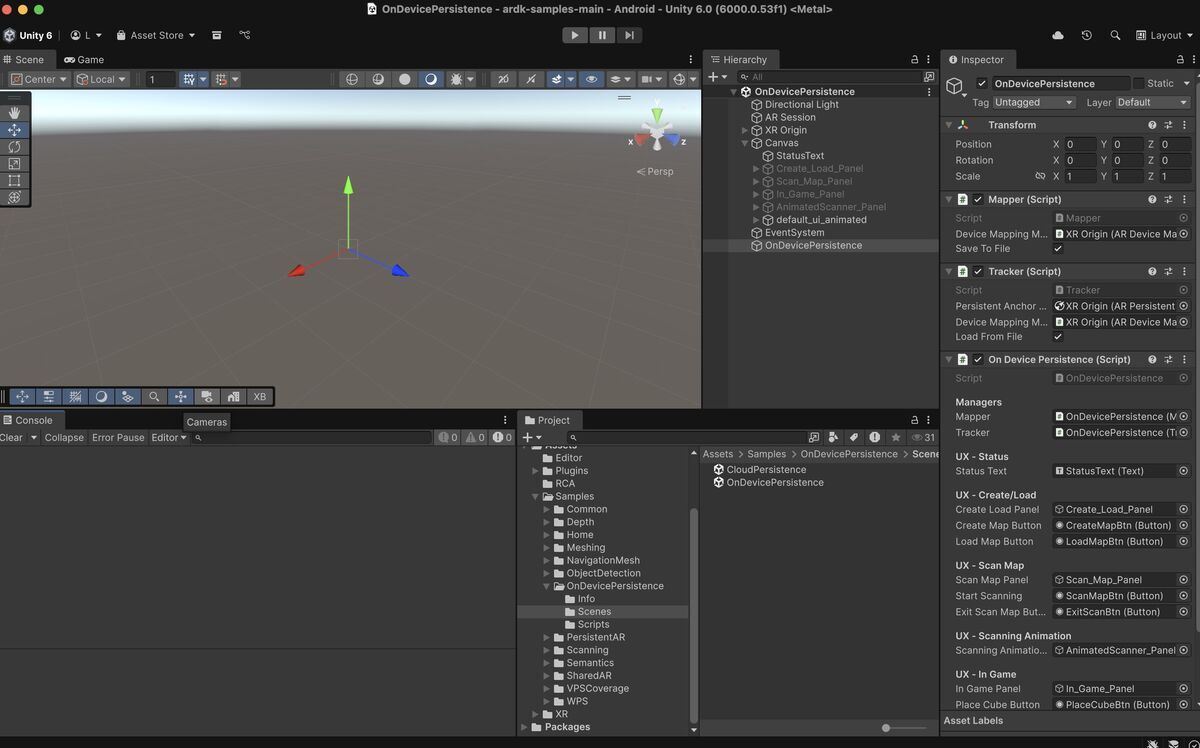Screen dimensions: 1200x748
Task: Toggle On Device Persistence script enabled checkbox
Action: click(x=978, y=360)
